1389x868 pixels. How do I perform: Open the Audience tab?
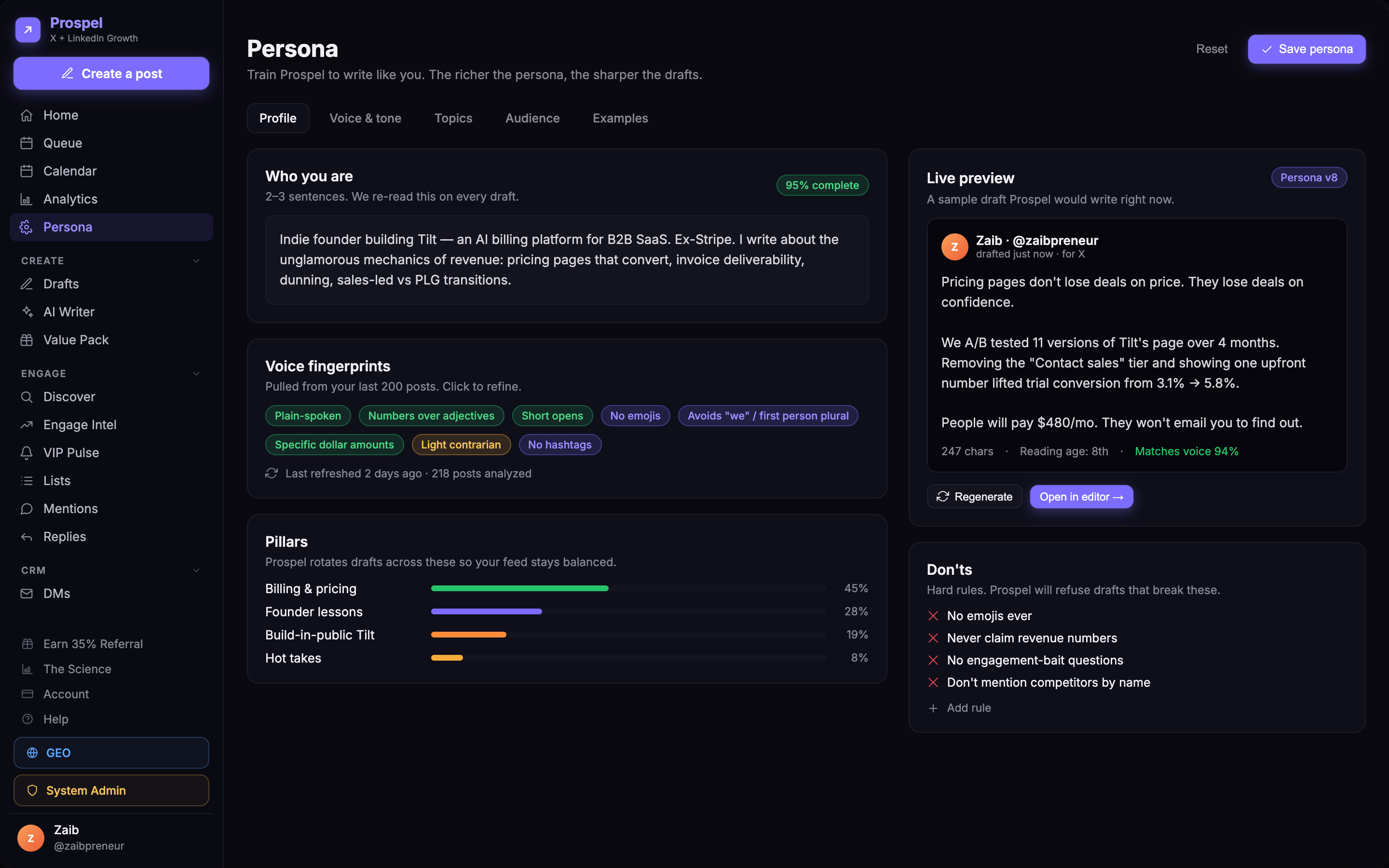(x=532, y=118)
